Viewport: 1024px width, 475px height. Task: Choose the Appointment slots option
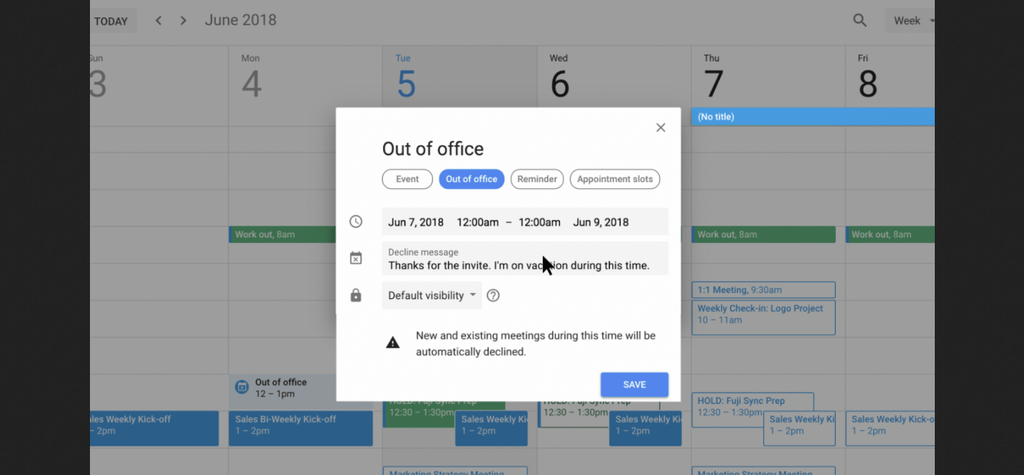click(x=615, y=180)
